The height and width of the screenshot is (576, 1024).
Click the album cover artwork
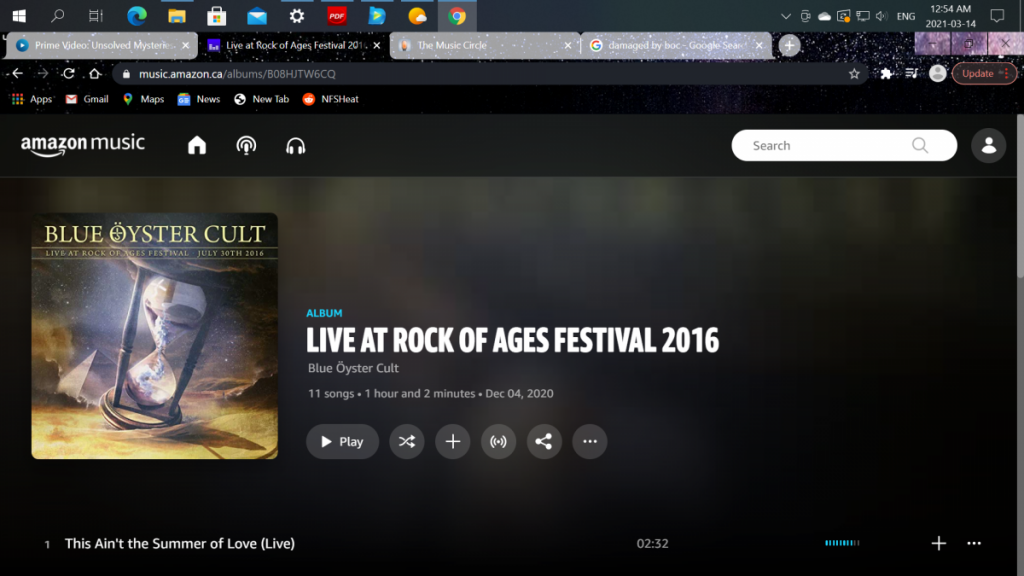pyautogui.click(x=155, y=336)
